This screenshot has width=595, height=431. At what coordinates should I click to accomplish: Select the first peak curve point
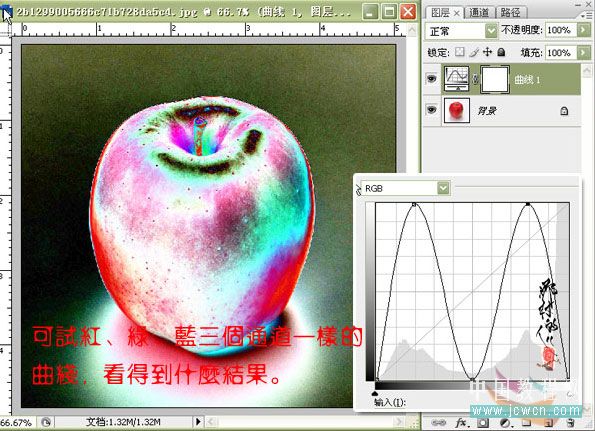point(414,204)
